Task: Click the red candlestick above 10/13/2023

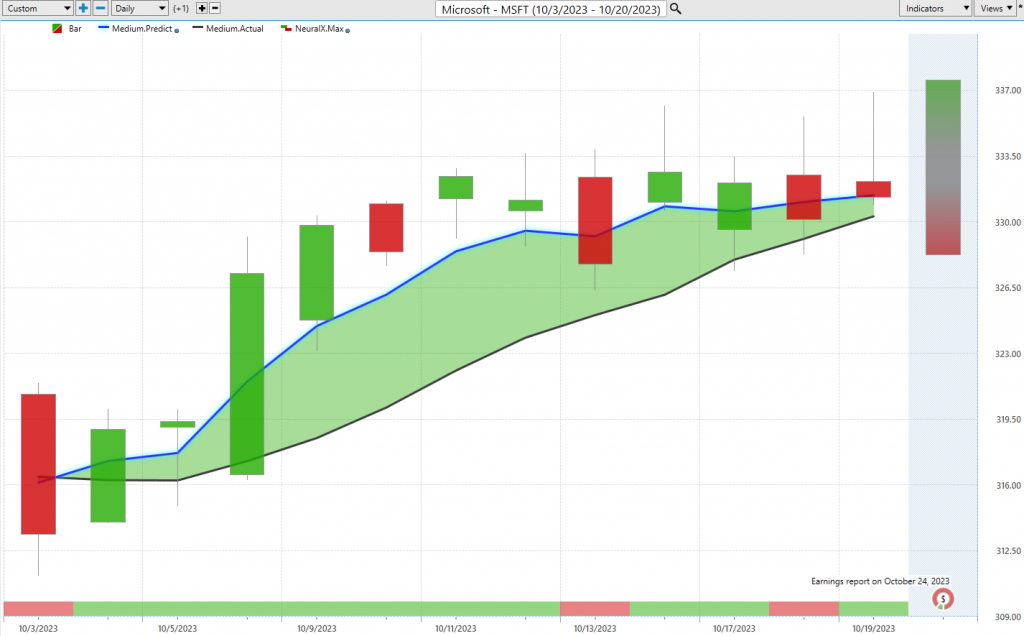Action: click(595, 221)
